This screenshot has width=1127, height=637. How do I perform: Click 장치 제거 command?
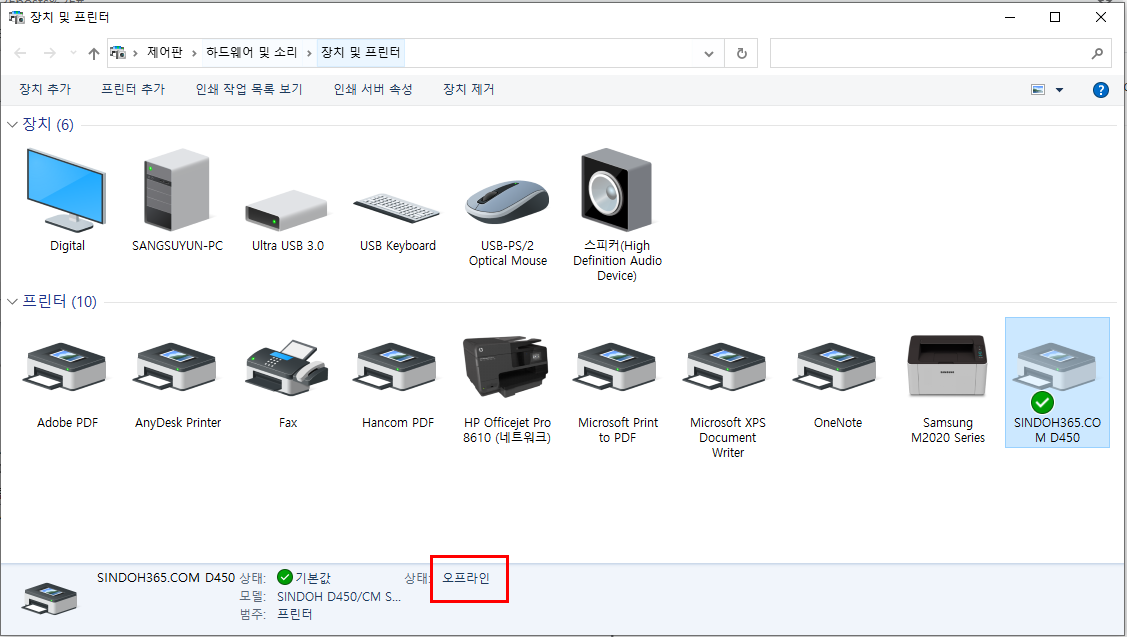[x=469, y=89]
